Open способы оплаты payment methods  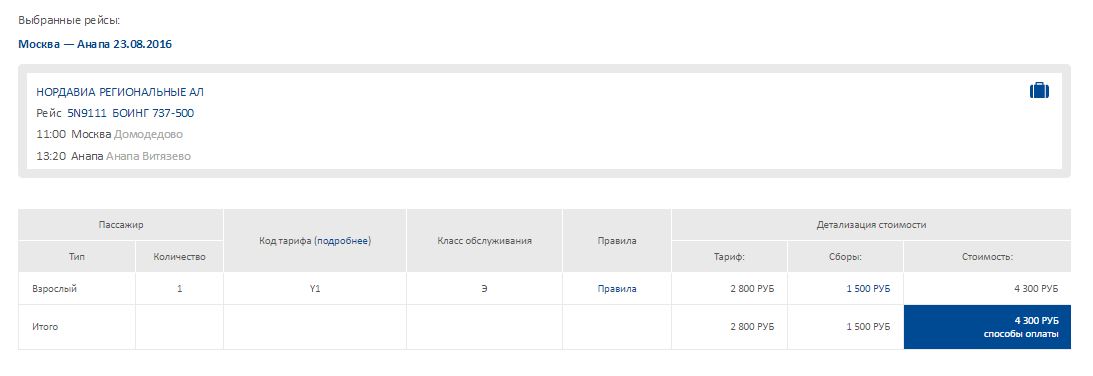[1021, 335]
